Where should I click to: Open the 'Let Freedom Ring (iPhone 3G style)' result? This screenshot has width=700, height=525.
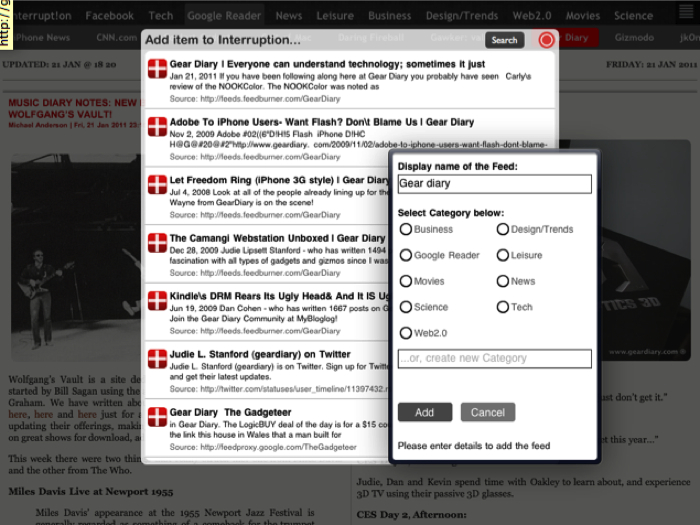click(x=279, y=180)
